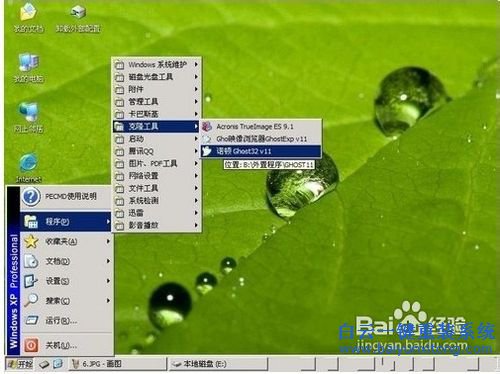Expand the 磁盘光盘工具 folder
Screen dimensions: 500x374
[x=156, y=77]
